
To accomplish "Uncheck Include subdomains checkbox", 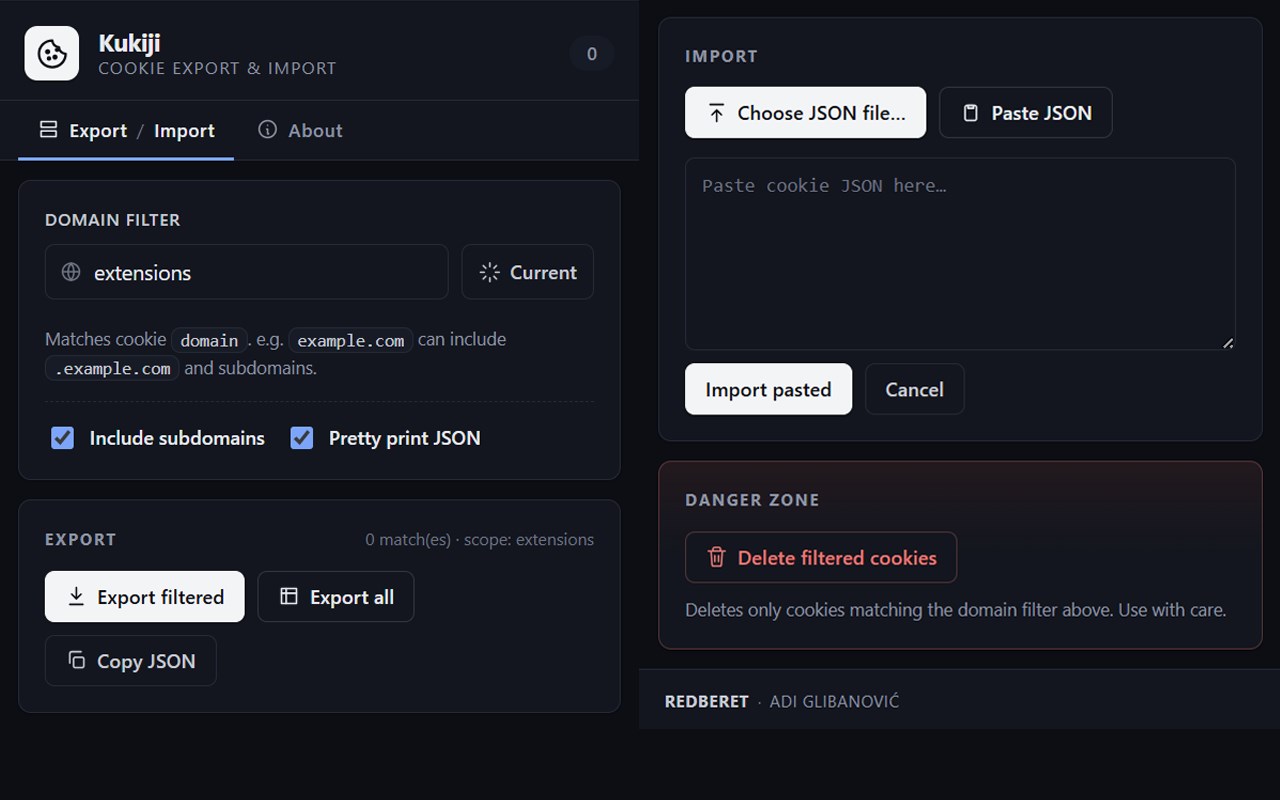I will tap(62, 438).
